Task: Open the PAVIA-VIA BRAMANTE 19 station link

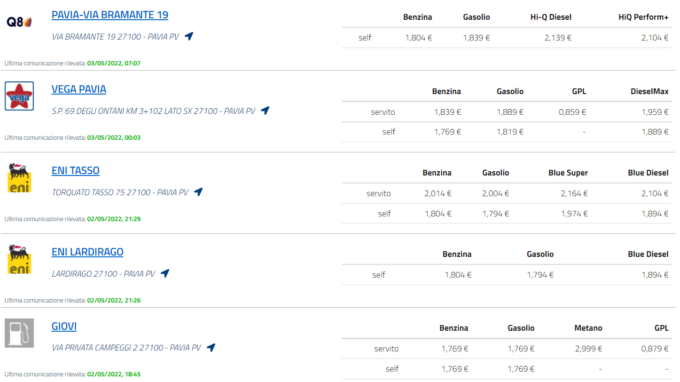Action: coord(110,15)
